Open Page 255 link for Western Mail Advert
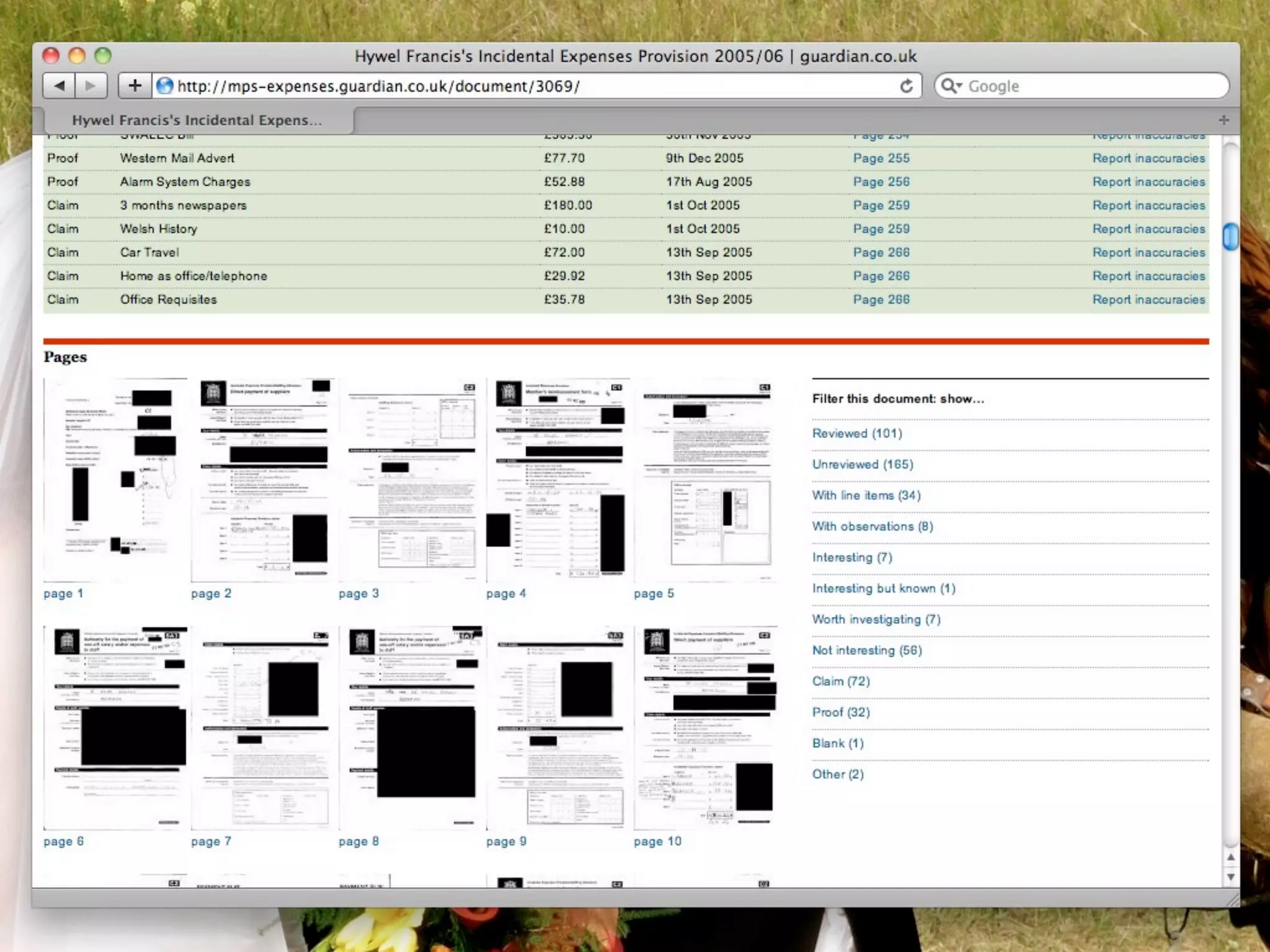The image size is (1270, 952). pyautogui.click(x=881, y=158)
